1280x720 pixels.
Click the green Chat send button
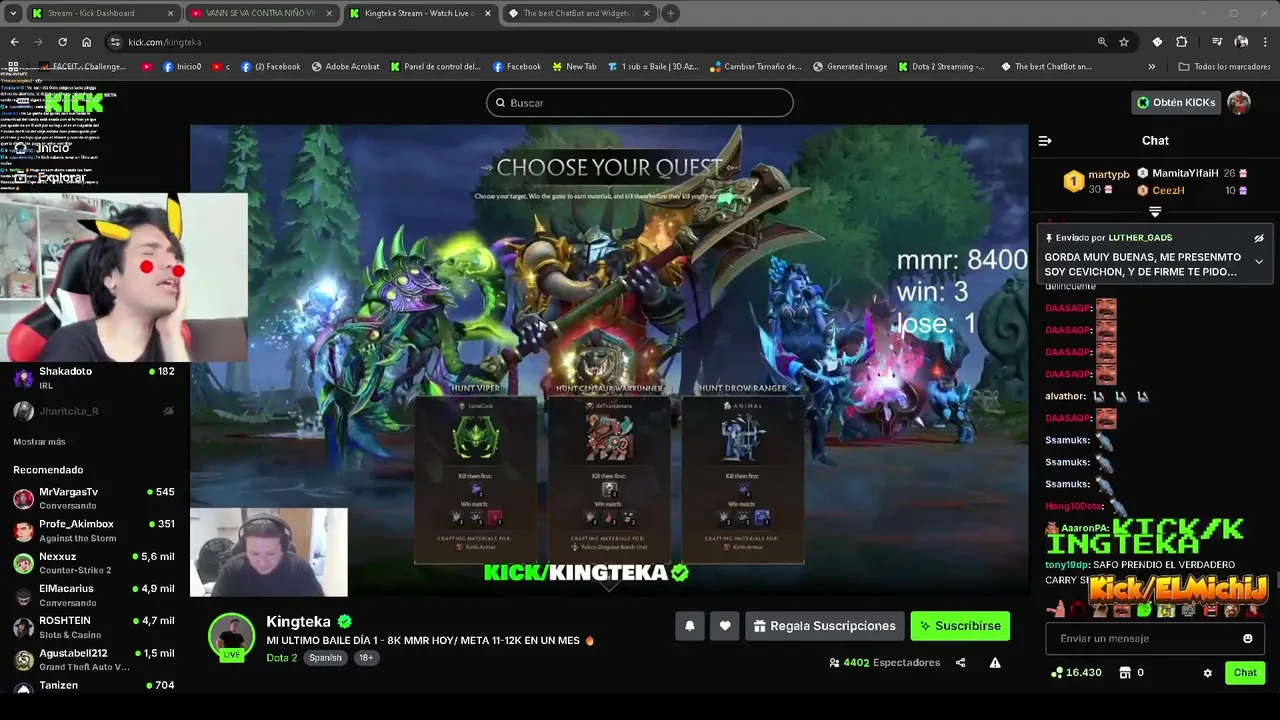(x=1245, y=673)
